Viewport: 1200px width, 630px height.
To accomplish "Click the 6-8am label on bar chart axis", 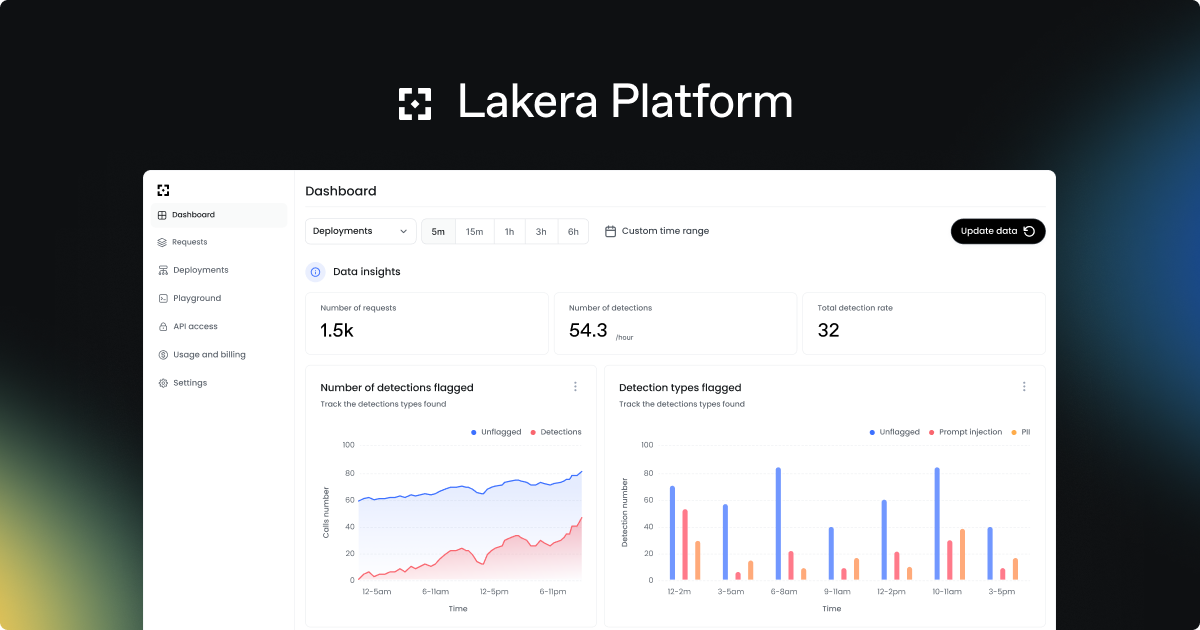I will (784, 592).
